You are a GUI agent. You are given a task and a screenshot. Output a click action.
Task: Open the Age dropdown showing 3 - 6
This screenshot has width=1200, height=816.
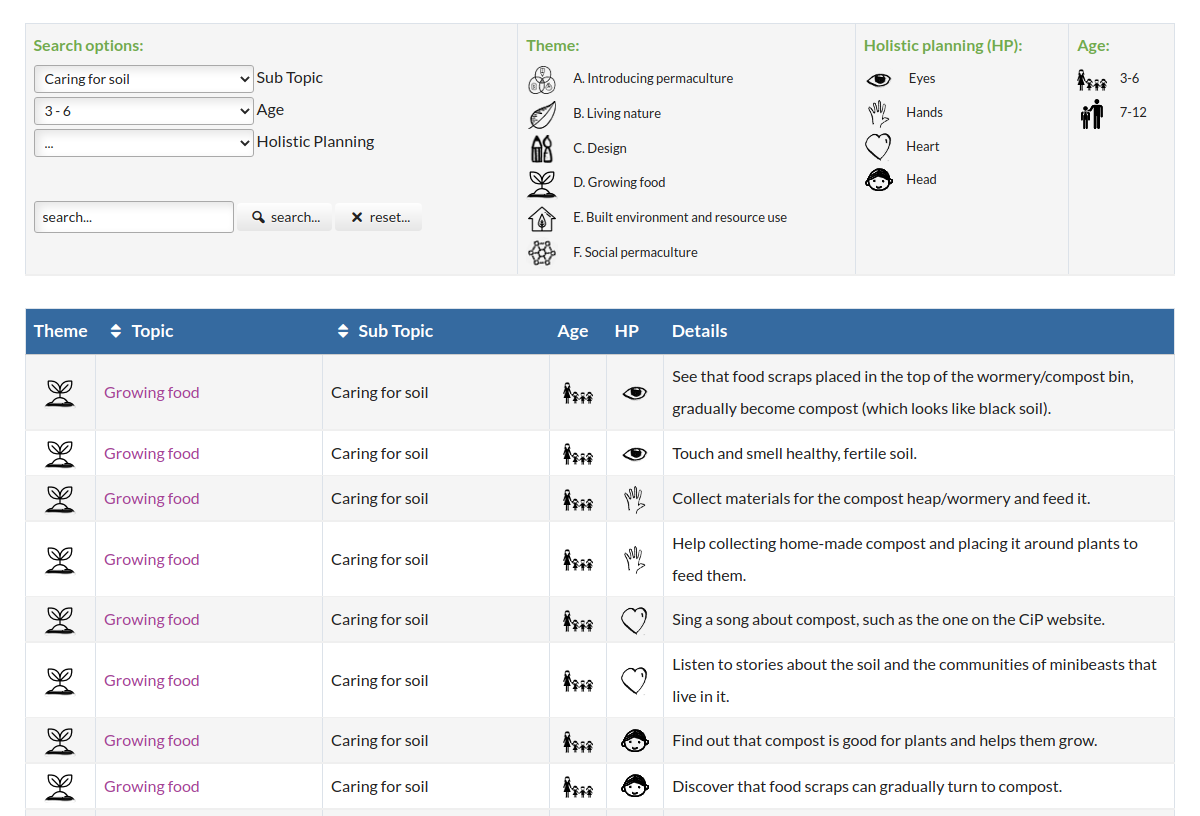pyautogui.click(x=144, y=111)
